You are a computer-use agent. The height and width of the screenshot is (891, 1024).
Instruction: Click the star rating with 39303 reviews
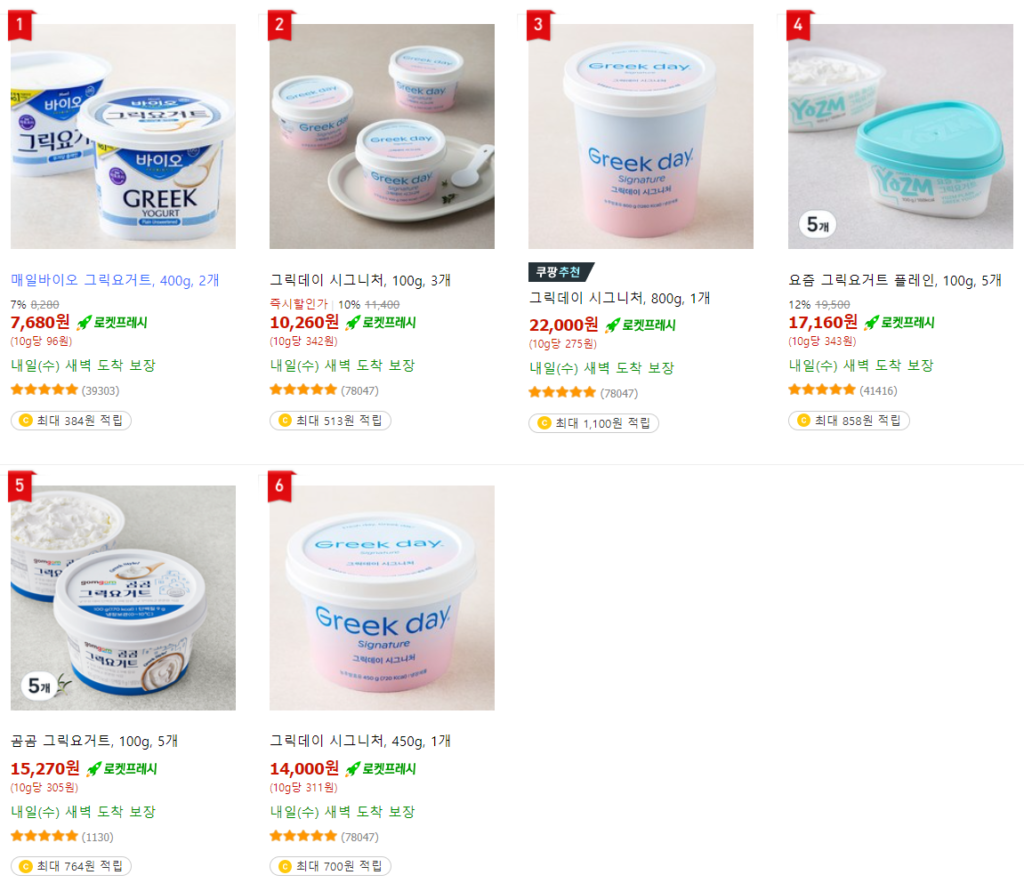44,391
